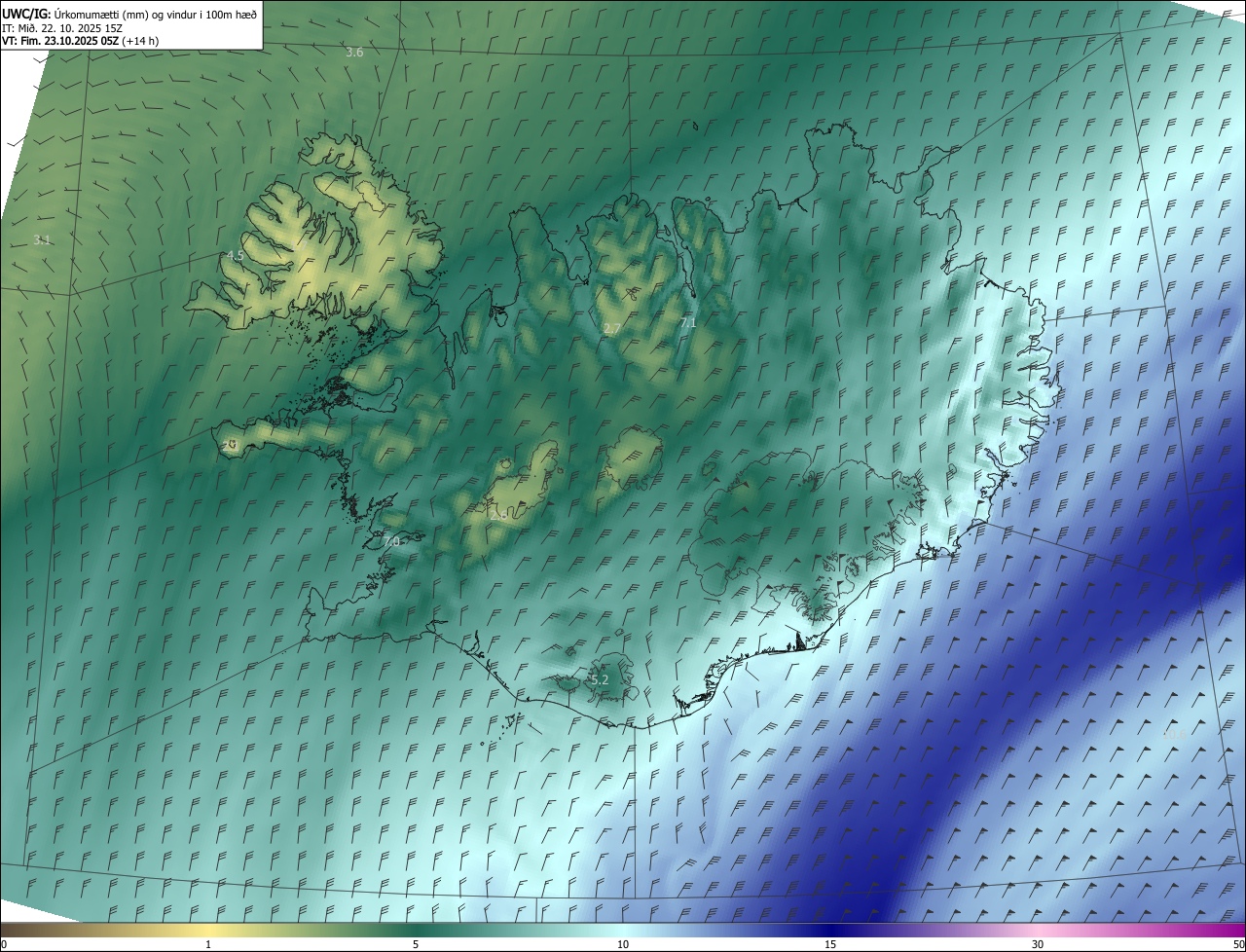This screenshot has height=952, width=1246.
Task: Select the 7.0 value label on the map
Action: [x=391, y=541]
